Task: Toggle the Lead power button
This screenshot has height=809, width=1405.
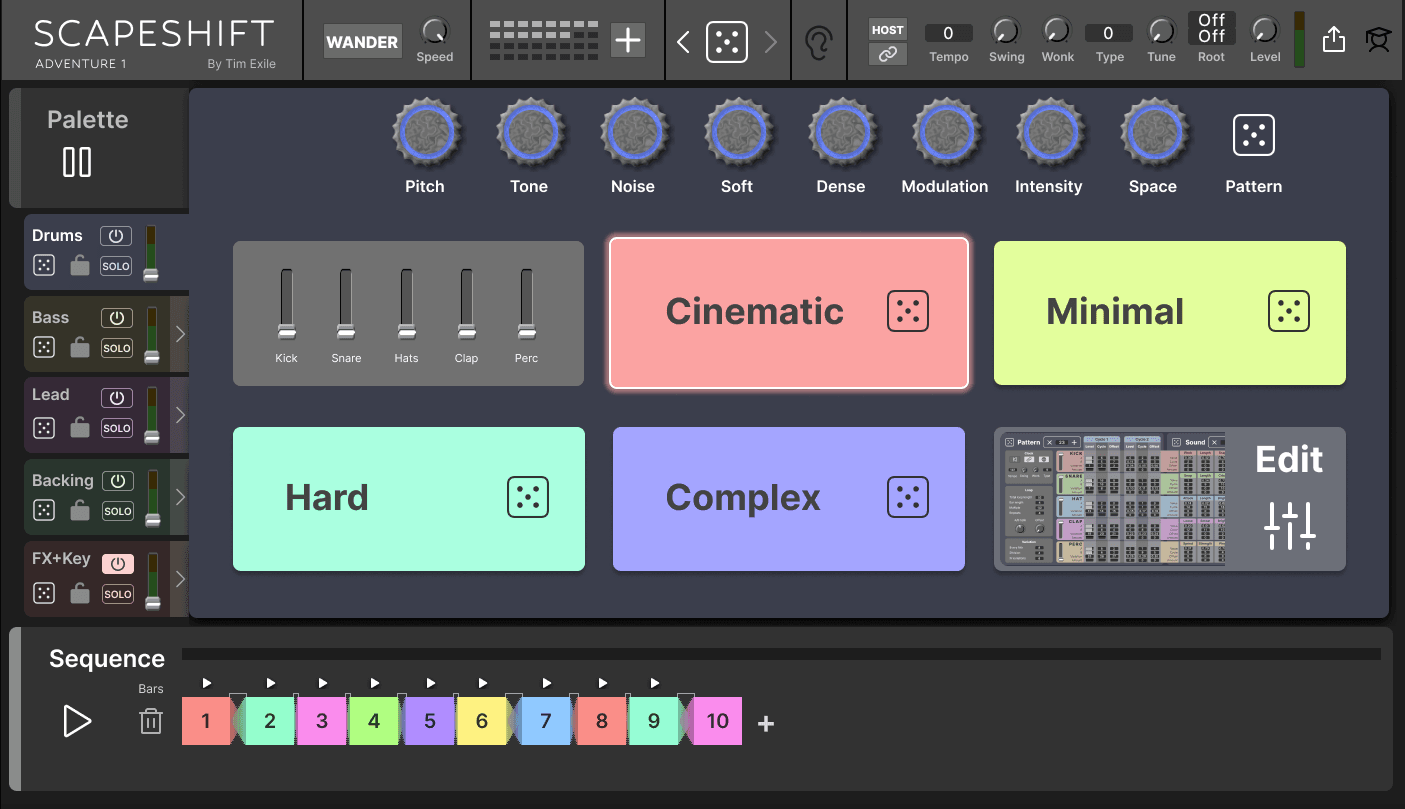Action: pyautogui.click(x=117, y=397)
